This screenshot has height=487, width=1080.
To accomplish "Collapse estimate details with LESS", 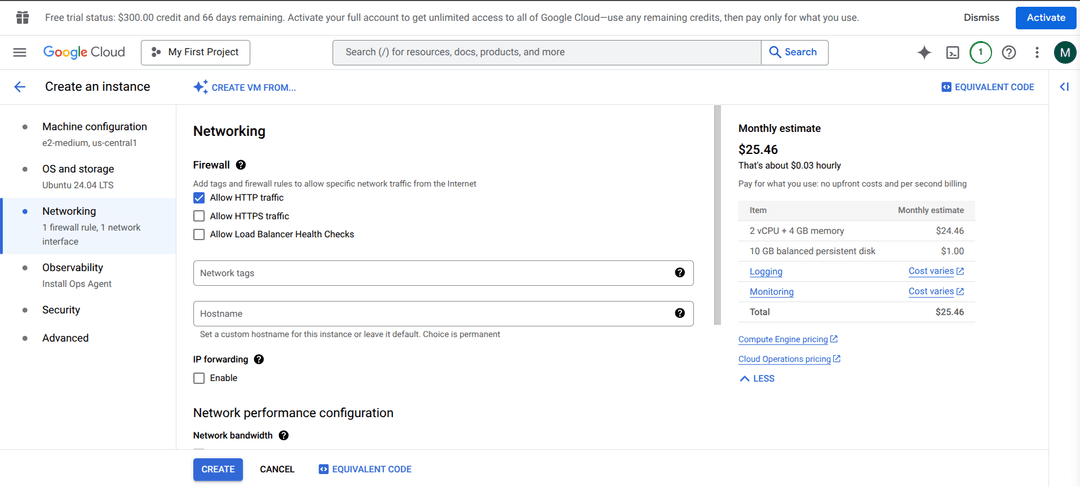I will [x=756, y=379].
